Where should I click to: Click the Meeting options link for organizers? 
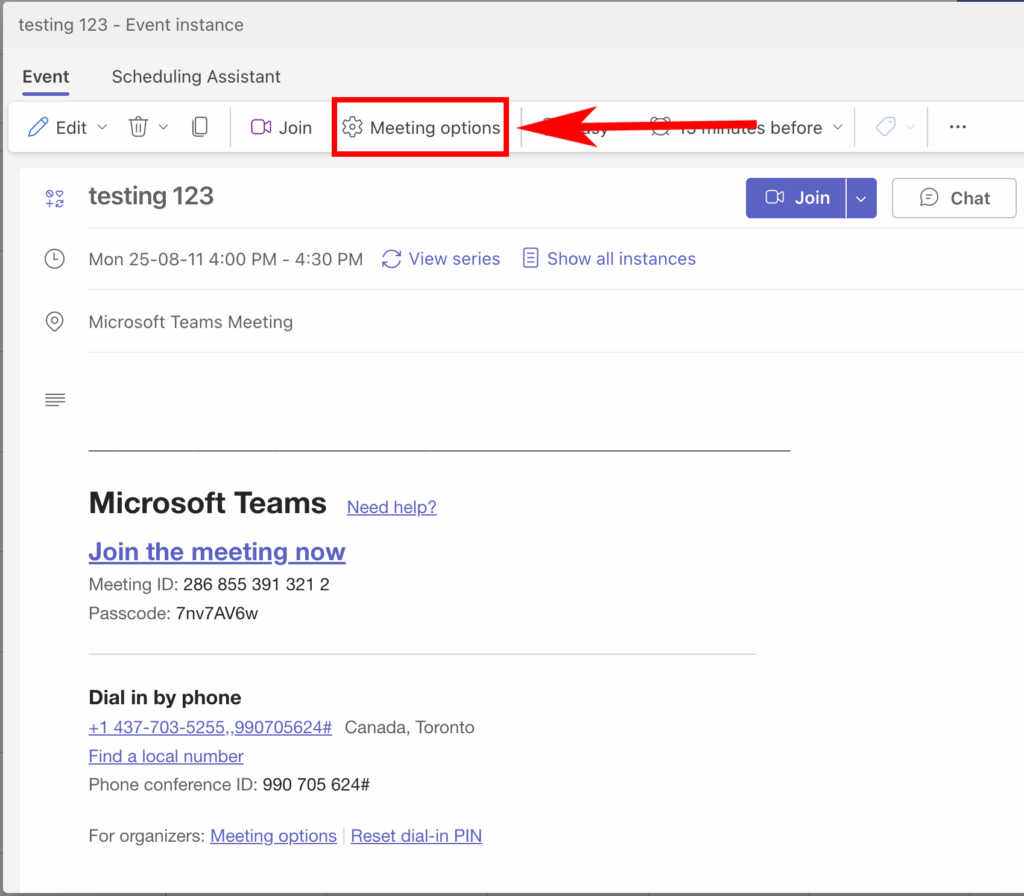(274, 836)
